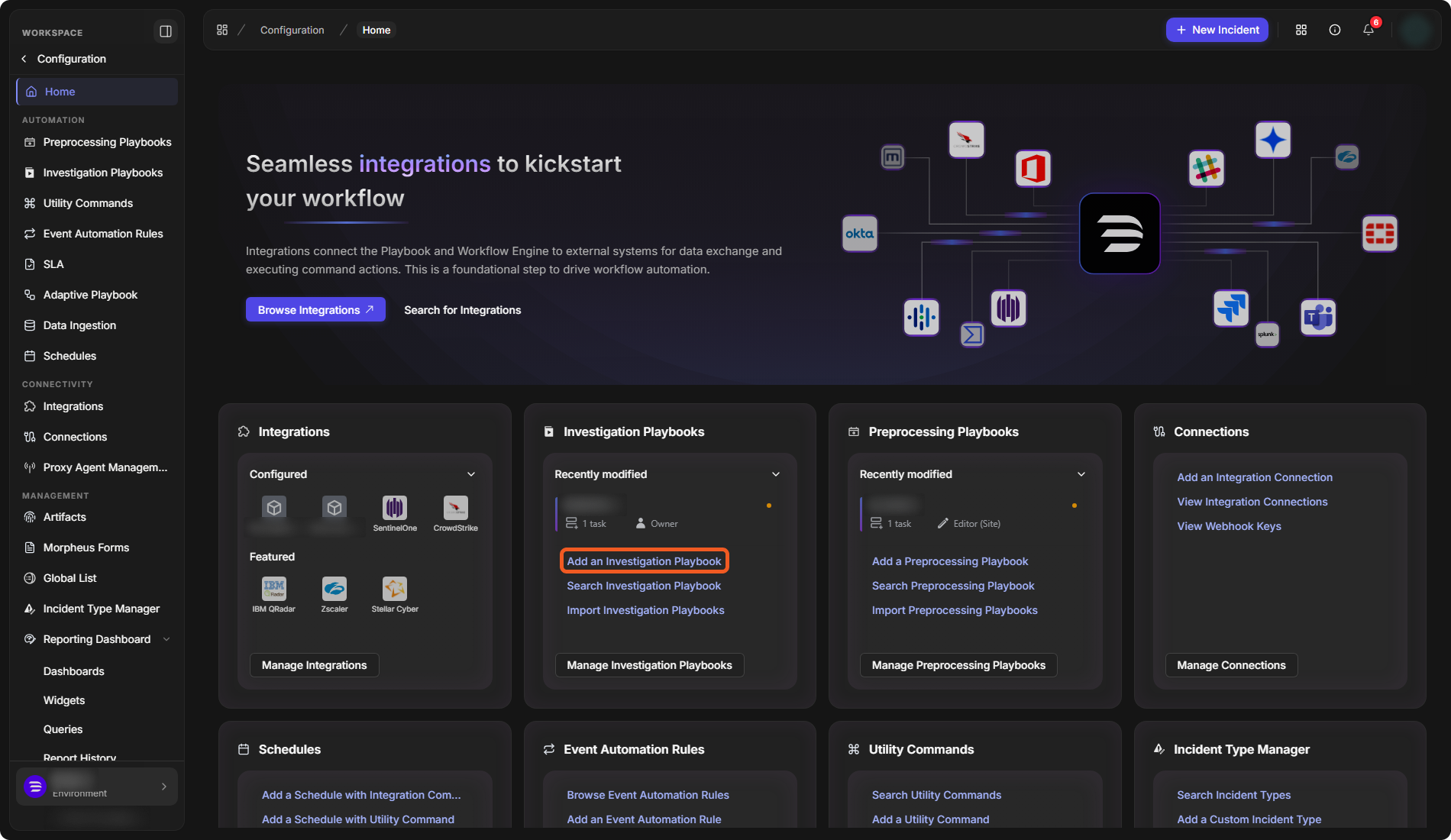The width and height of the screenshot is (1451, 840).
Task: Click the Add an Investigation Playbook link
Action: click(644, 561)
